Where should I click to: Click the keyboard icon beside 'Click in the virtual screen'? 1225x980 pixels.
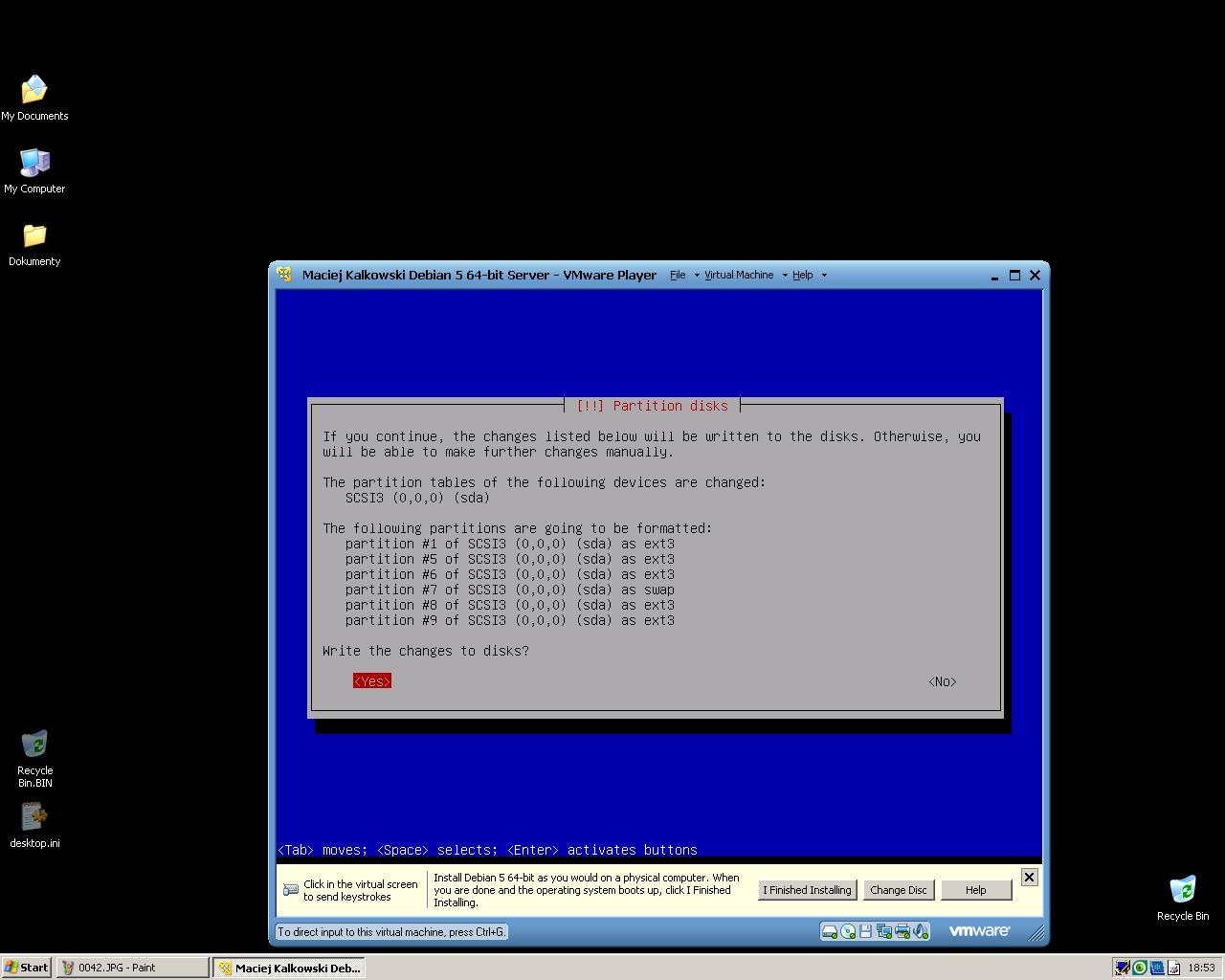[291, 890]
